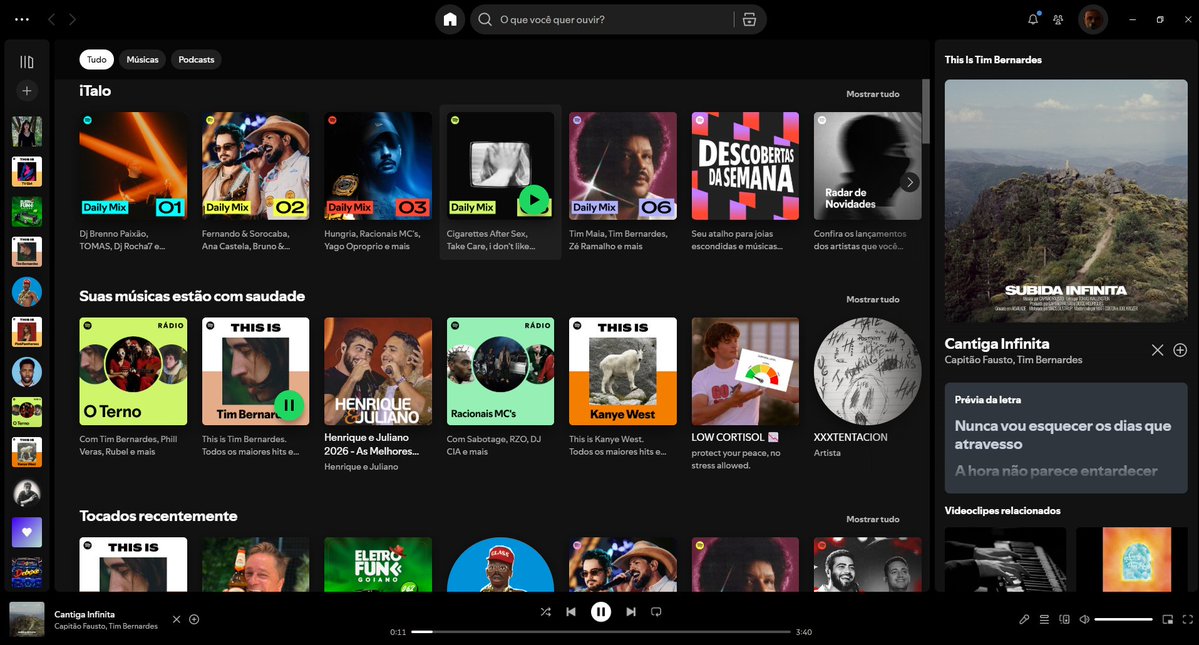This screenshot has width=1199, height=645.
Task: Click the search input field
Action: click(x=612, y=20)
